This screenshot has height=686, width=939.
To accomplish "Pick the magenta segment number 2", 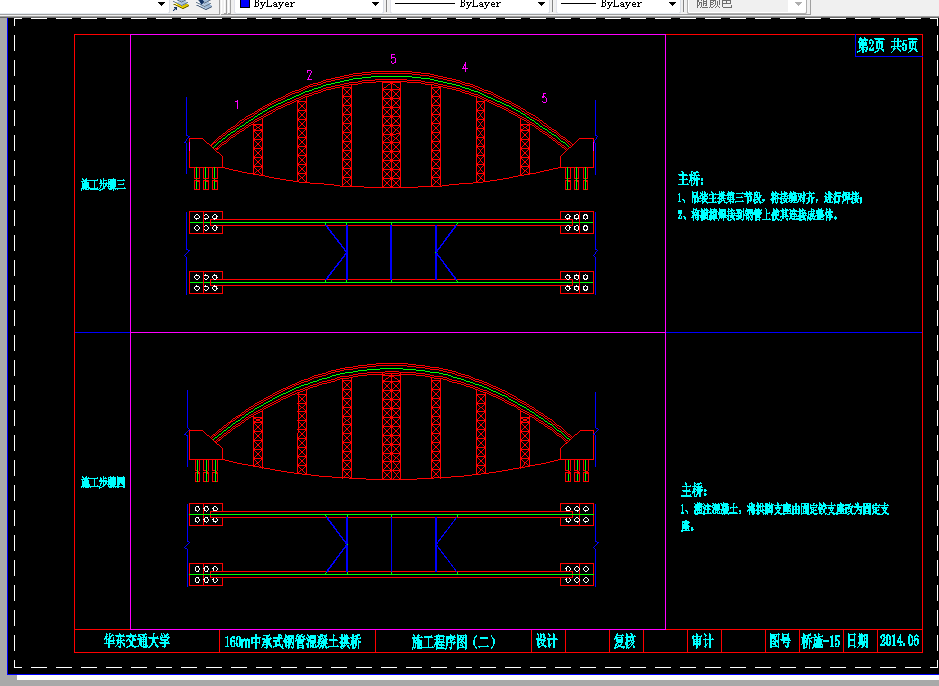I will tap(309, 75).
